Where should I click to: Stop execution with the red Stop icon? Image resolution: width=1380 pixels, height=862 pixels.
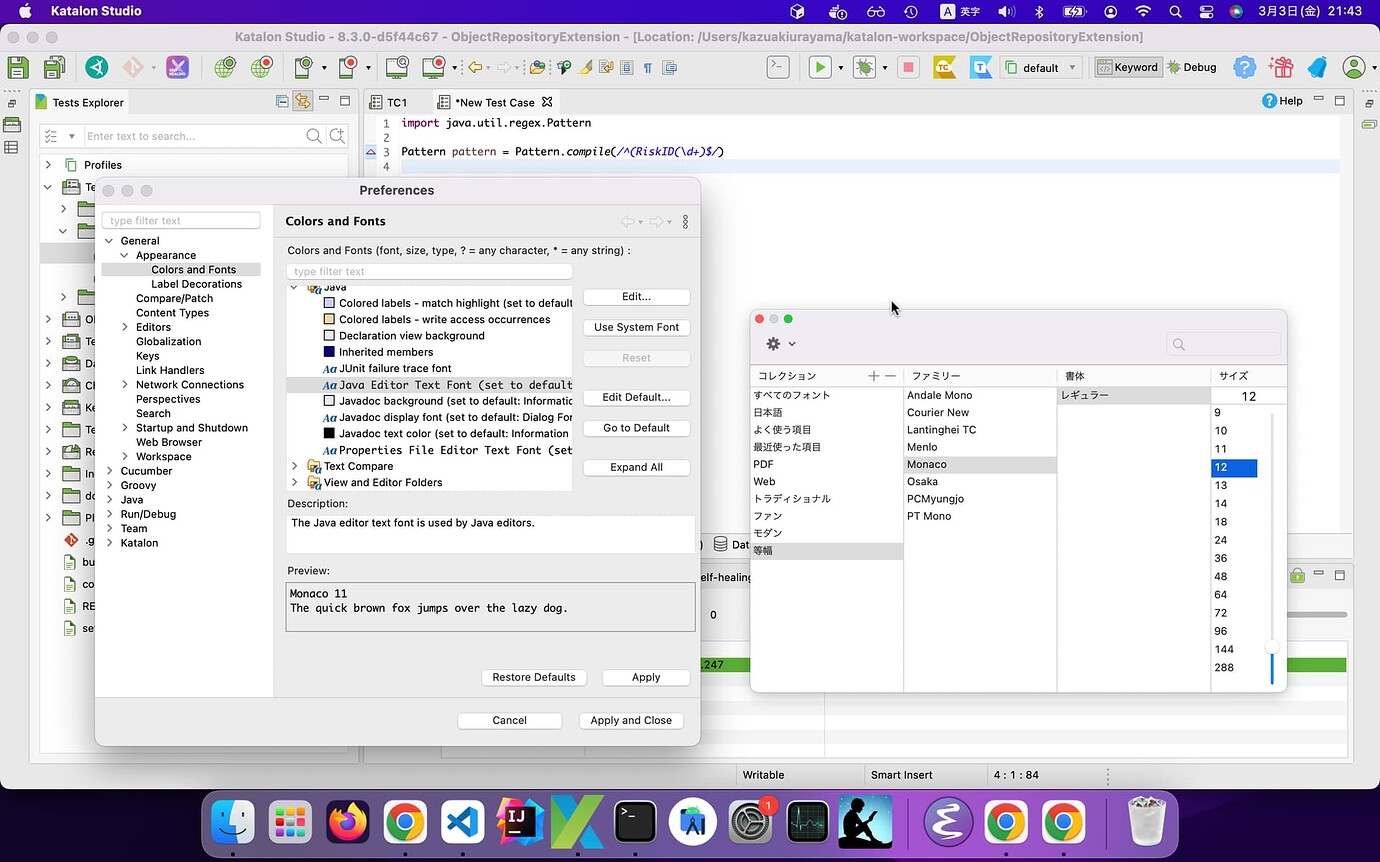(908, 67)
